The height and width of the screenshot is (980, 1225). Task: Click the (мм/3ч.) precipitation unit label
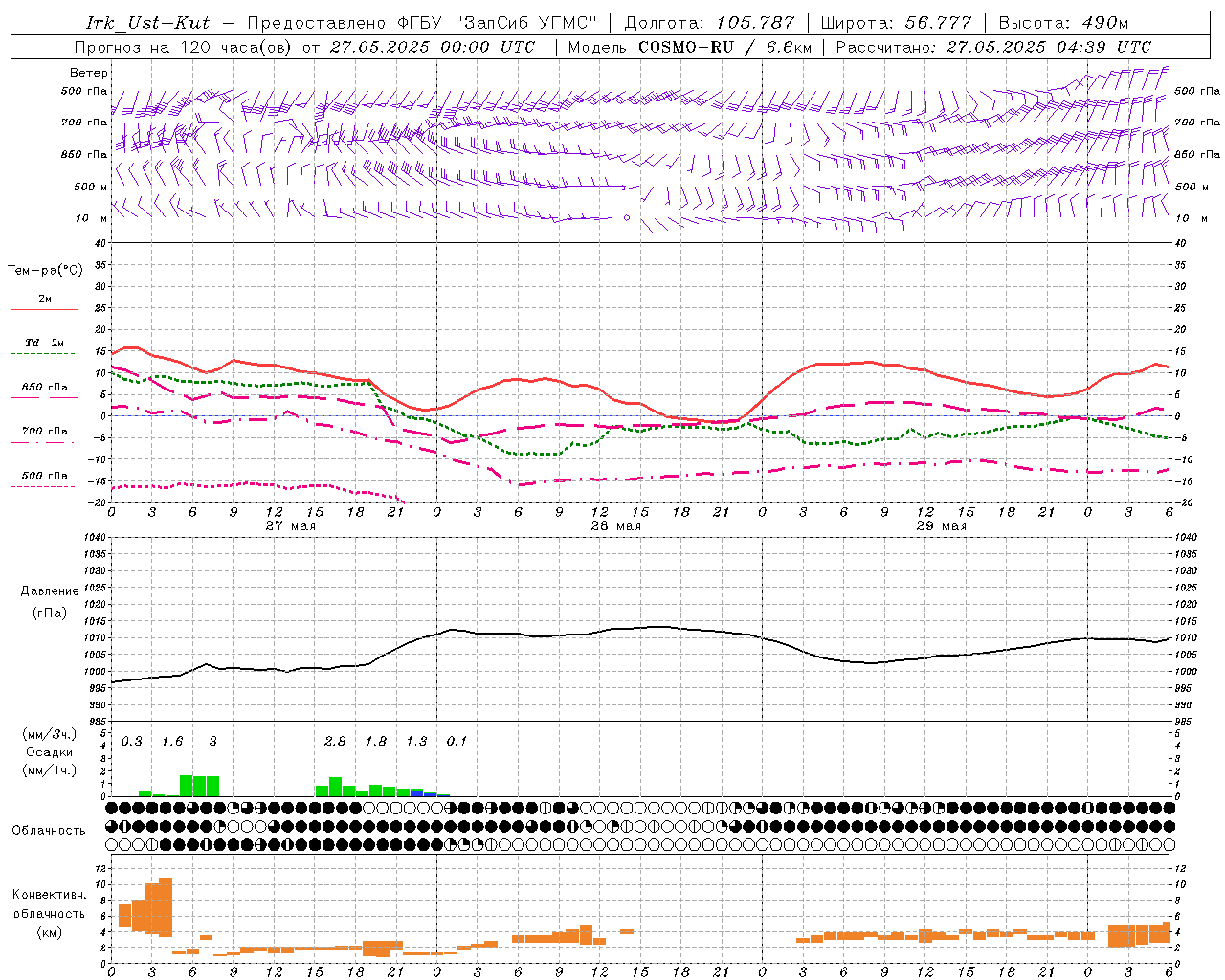coord(49,734)
